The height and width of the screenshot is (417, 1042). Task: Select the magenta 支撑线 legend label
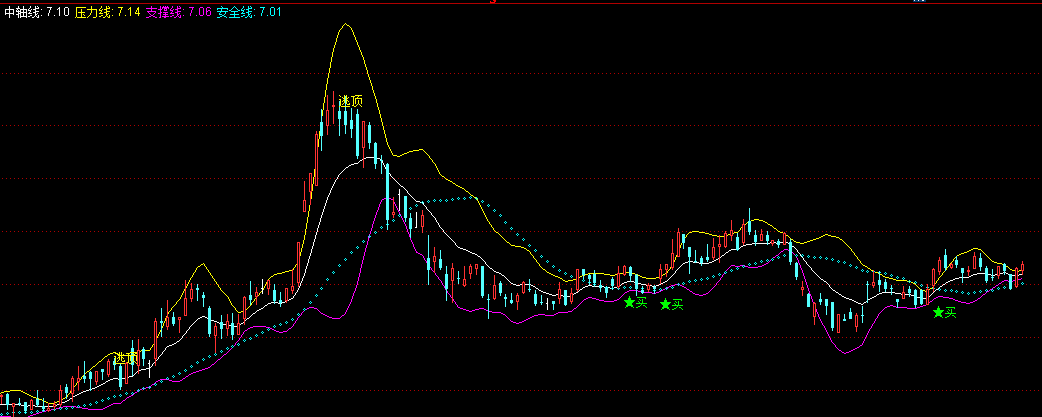[x=164, y=12]
